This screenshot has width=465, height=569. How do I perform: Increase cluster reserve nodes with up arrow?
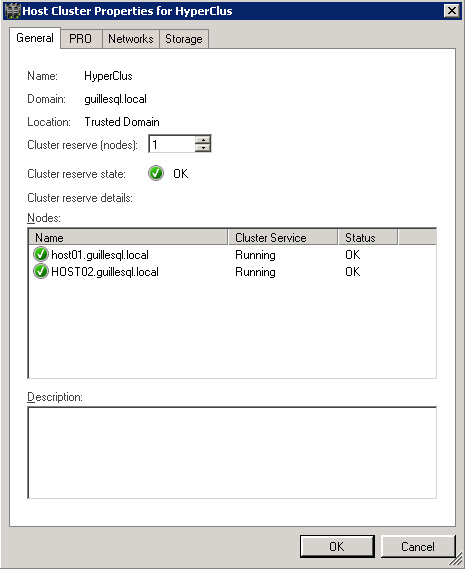[x=203, y=140]
